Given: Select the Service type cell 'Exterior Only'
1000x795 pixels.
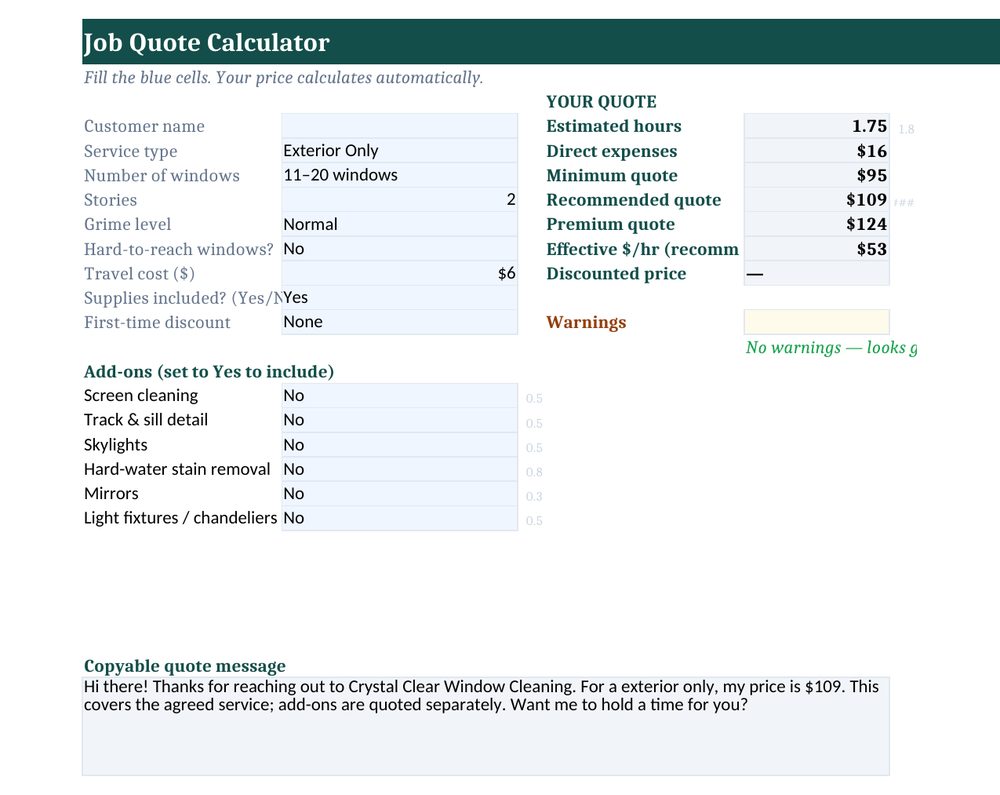Looking at the screenshot, I should [x=399, y=150].
